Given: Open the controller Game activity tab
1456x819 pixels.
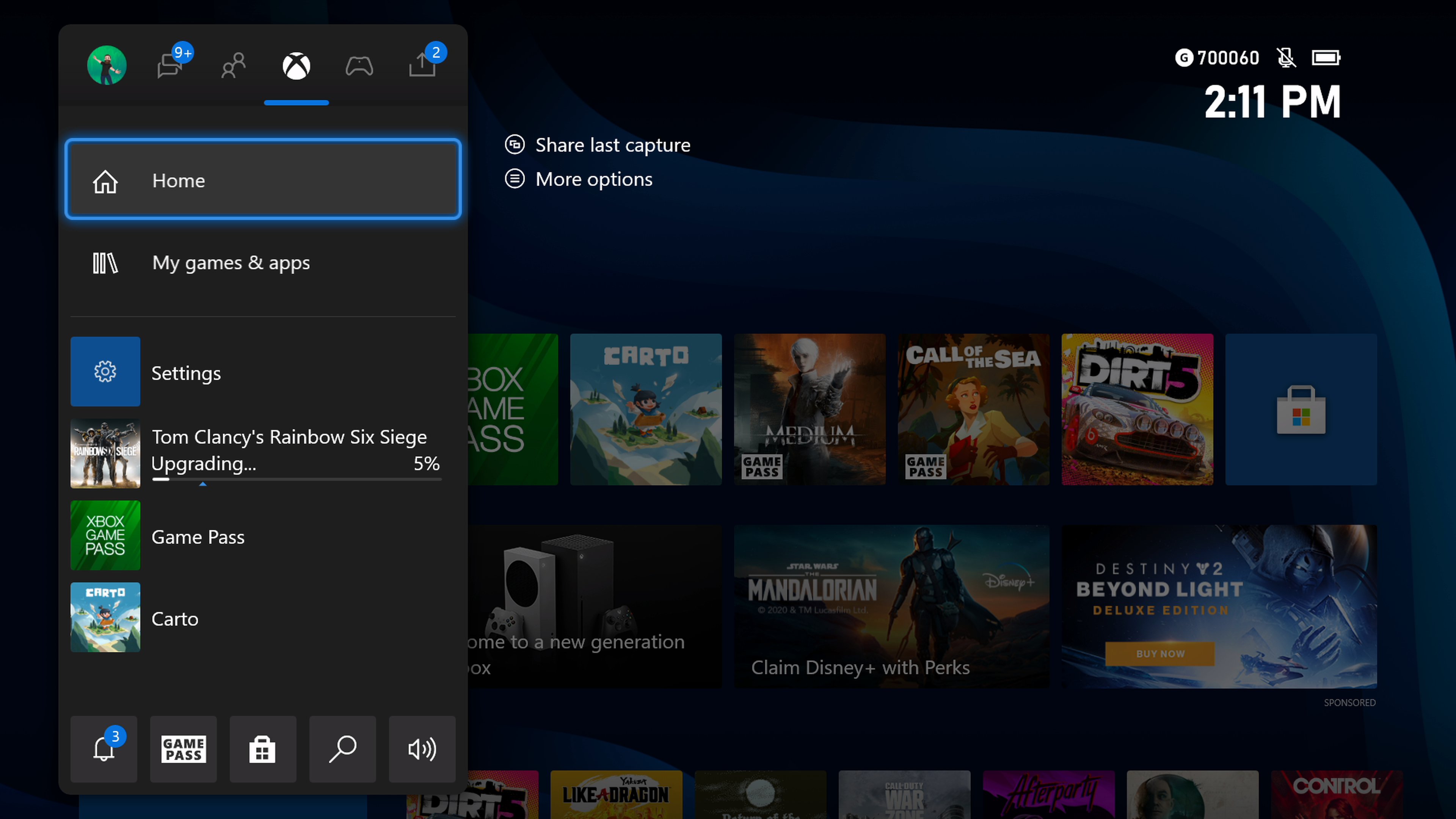Looking at the screenshot, I should [359, 66].
